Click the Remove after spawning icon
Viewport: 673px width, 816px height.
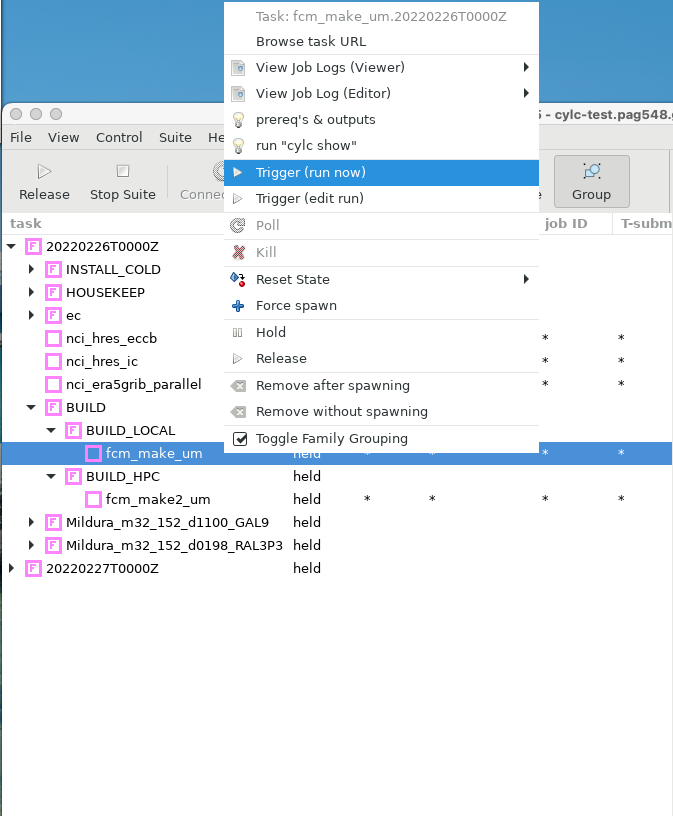[x=238, y=386]
